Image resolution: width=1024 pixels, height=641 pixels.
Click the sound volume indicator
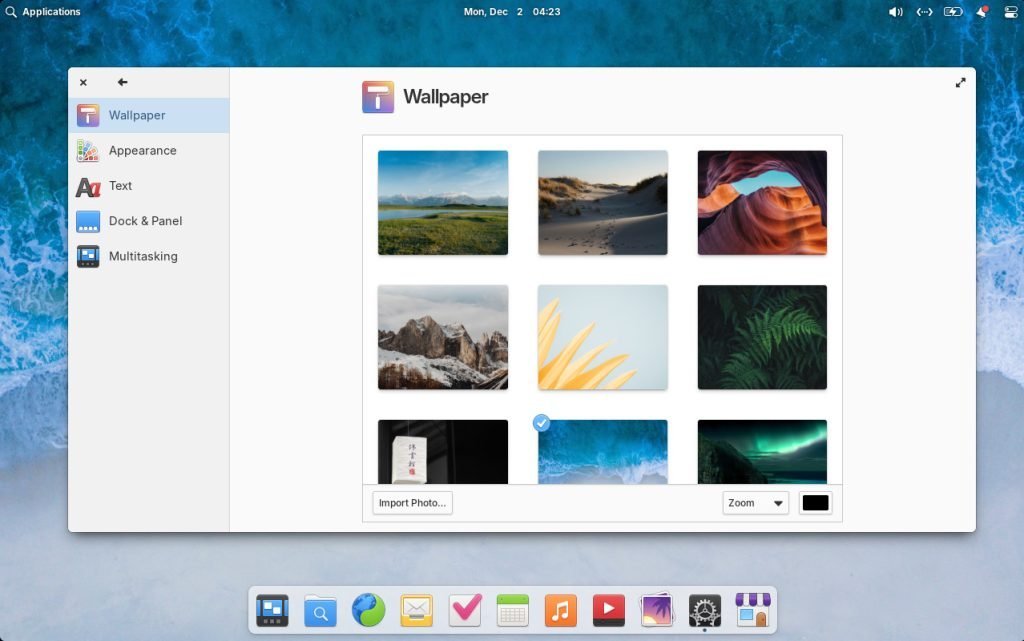pos(895,12)
